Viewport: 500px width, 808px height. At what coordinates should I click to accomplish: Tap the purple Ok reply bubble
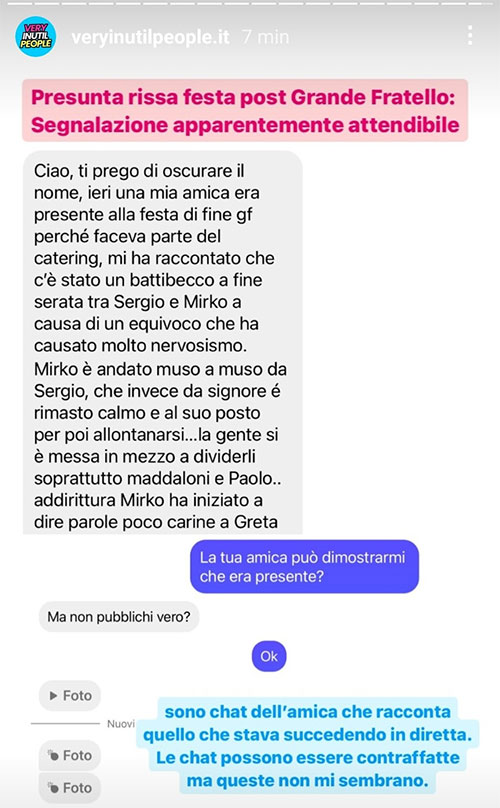[269, 656]
